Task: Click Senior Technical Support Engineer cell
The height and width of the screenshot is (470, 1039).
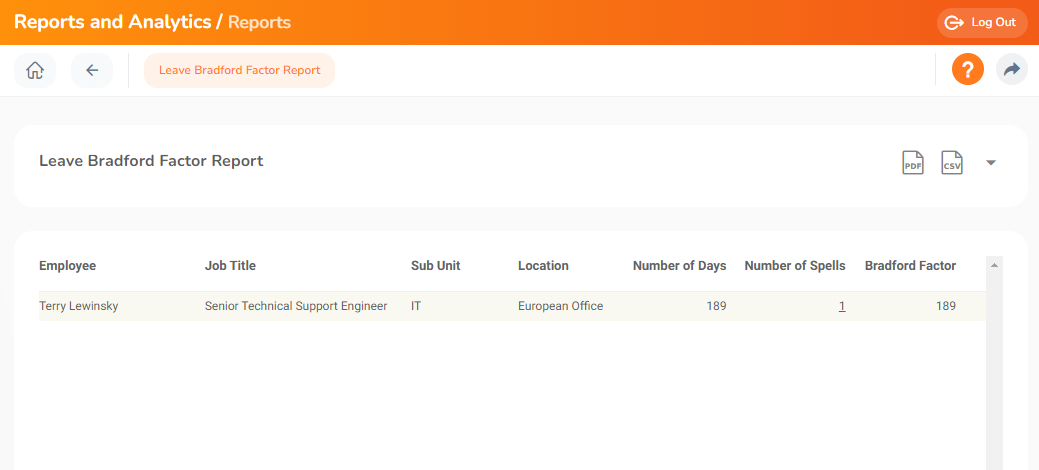Action: 296,306
